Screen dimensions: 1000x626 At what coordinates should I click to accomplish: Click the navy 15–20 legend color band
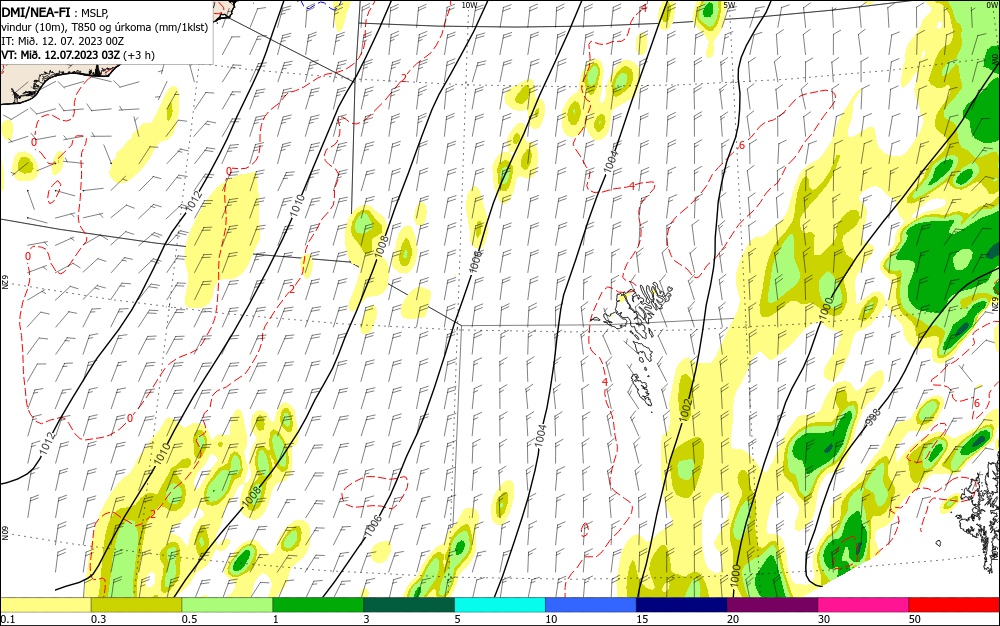coord(682,605)
